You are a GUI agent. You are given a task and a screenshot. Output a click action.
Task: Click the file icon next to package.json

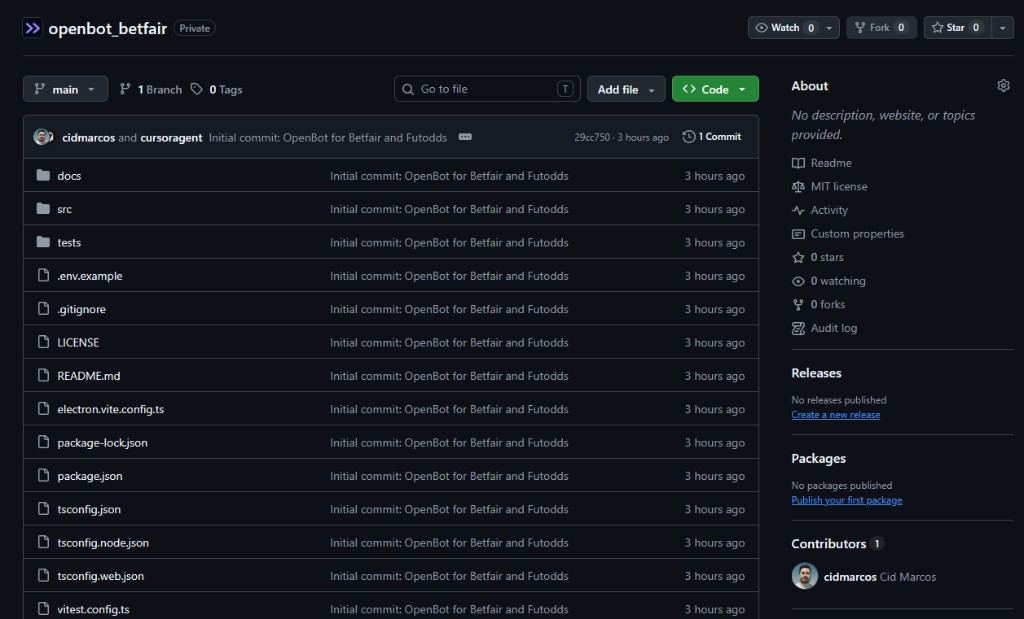pyautogui.click(x=43, y=475)
